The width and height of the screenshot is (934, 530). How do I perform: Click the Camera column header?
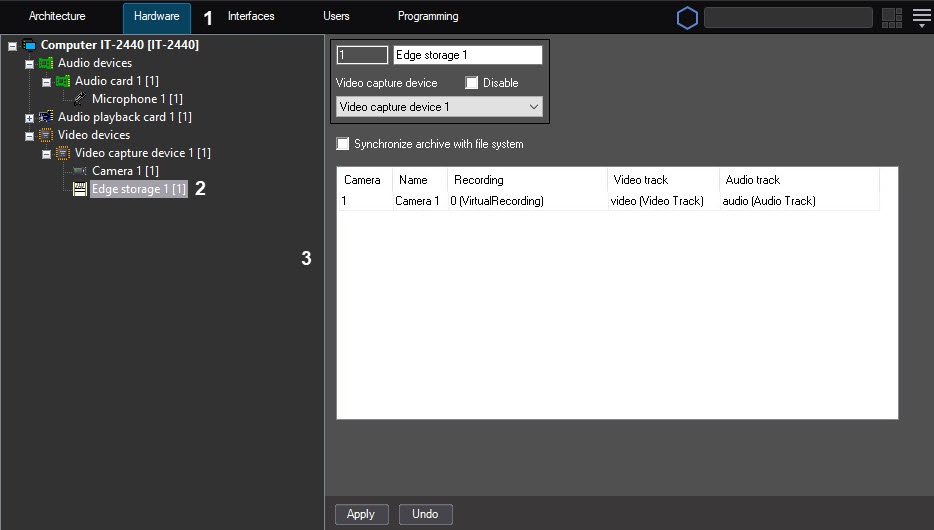[x=365, y=180]
